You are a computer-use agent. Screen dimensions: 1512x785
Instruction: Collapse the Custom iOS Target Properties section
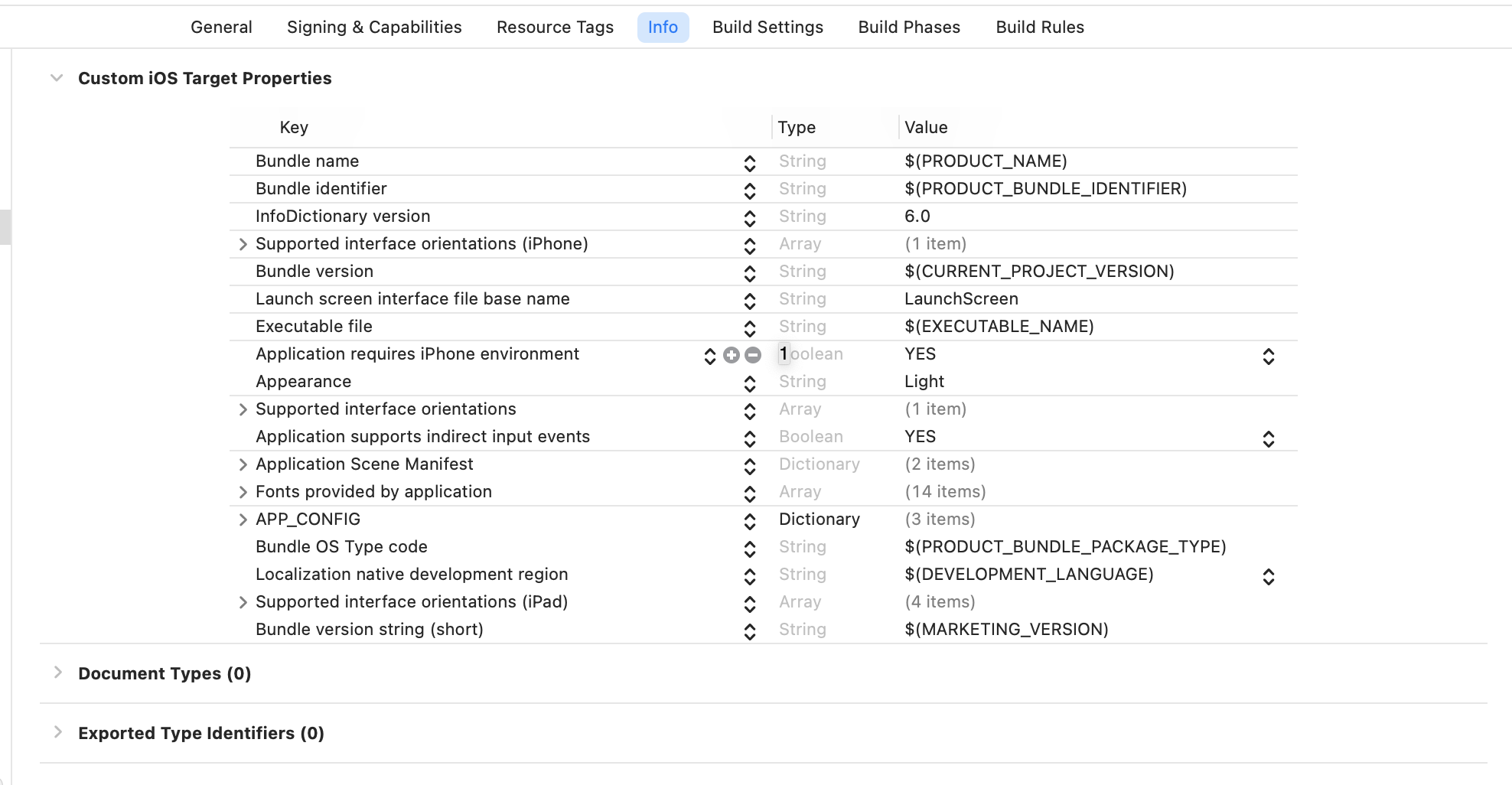(x=55, y=77)
